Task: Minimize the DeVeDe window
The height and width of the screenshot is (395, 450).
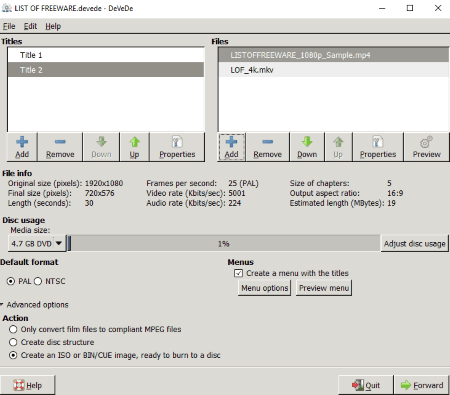Action: tap(382, 8)
